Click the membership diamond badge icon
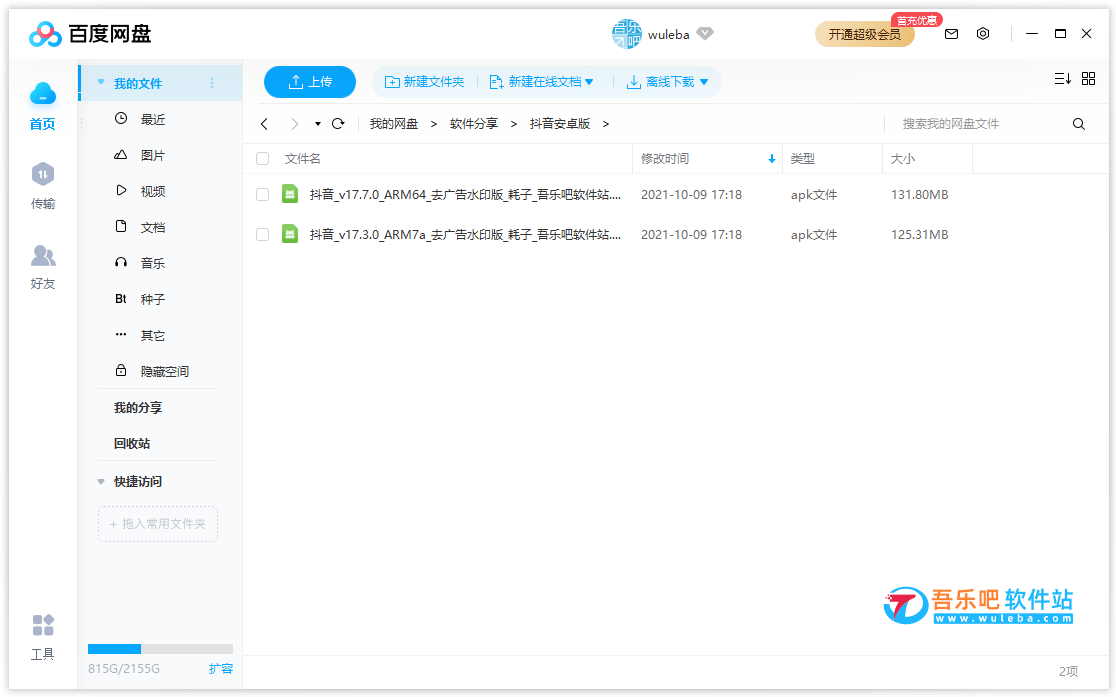1116x697 pixels. 705,33
